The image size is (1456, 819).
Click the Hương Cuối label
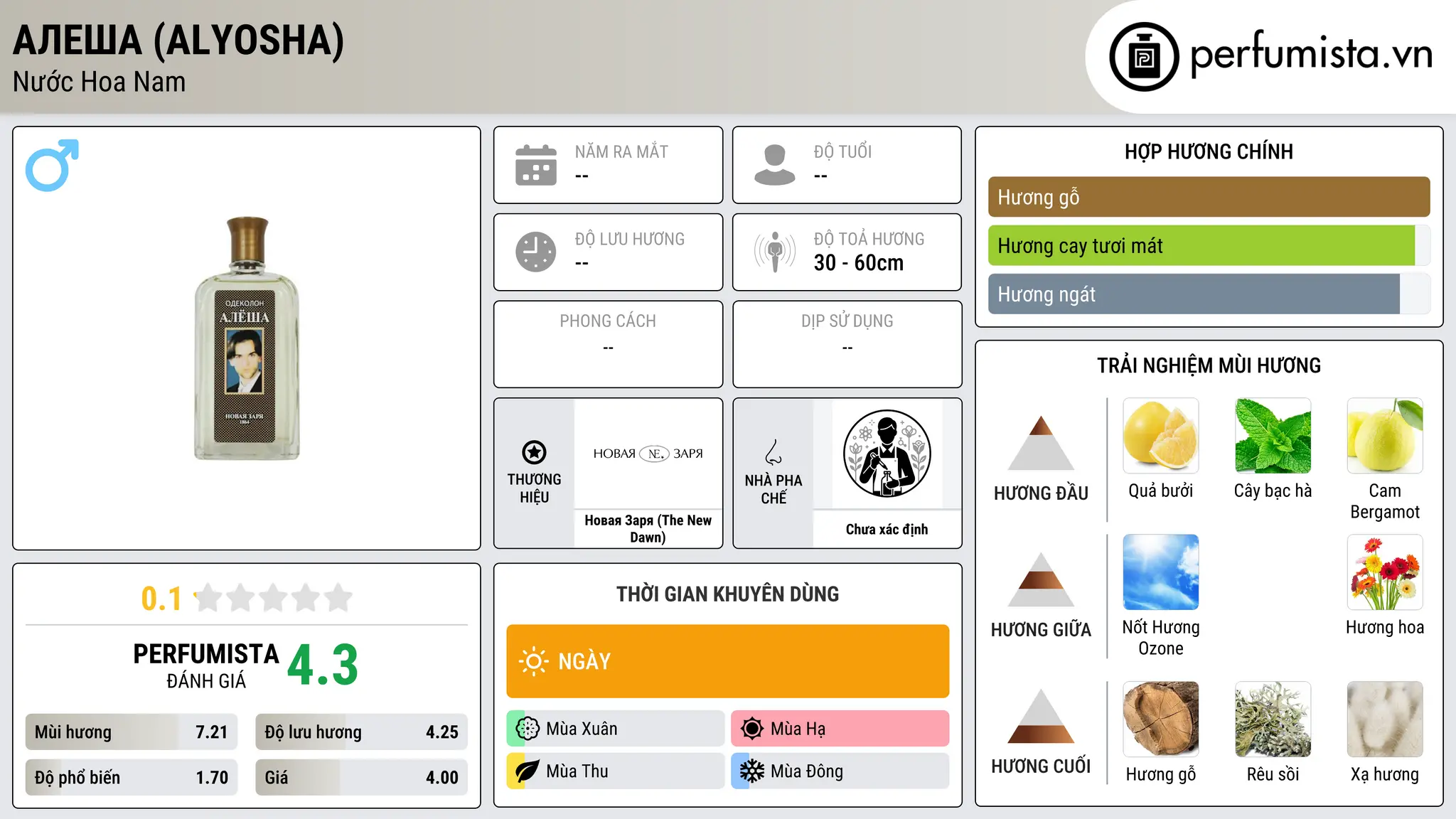[x=1041, y=766]
